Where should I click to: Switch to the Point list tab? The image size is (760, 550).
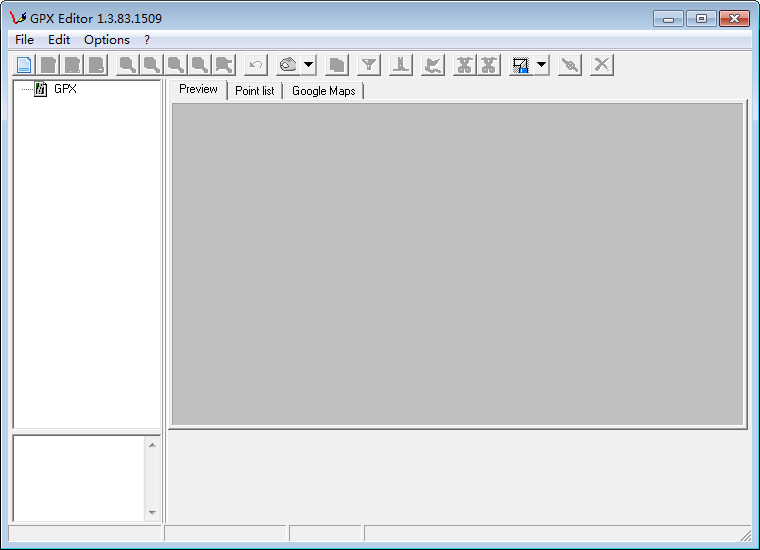tap(254, 91)
